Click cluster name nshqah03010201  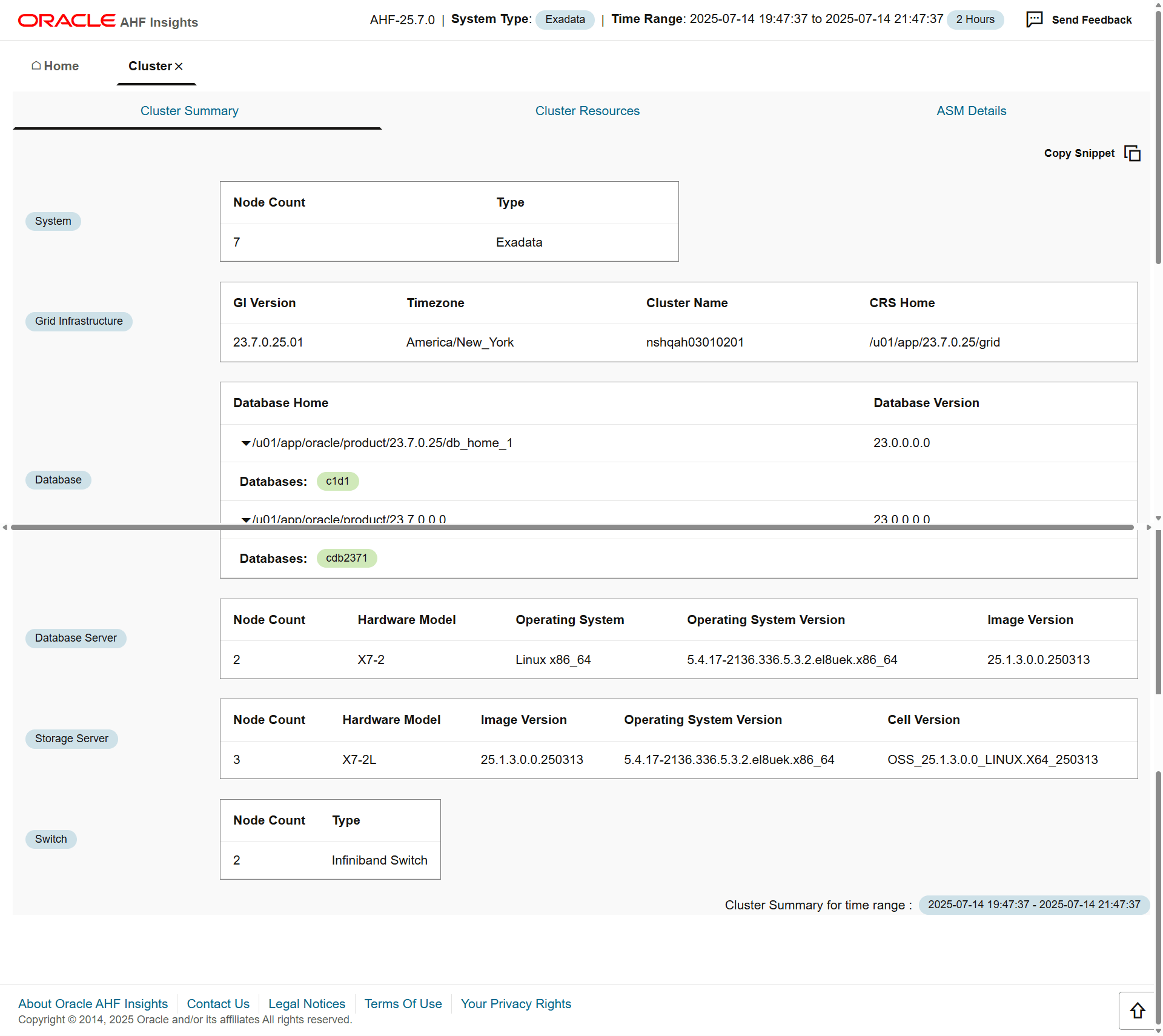tap(695, 342)
